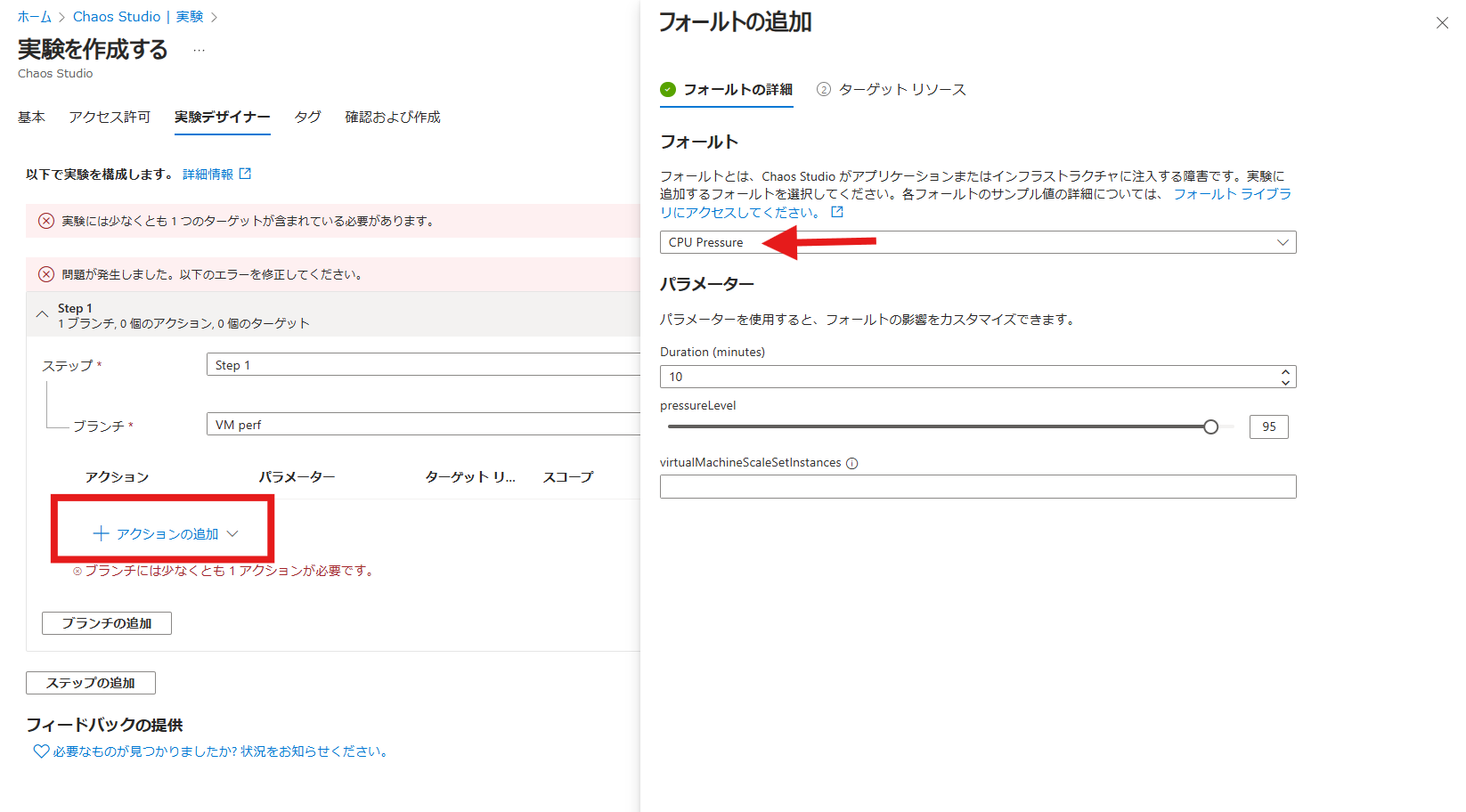Click the pressureLevel slider handle

[1210, 426]
